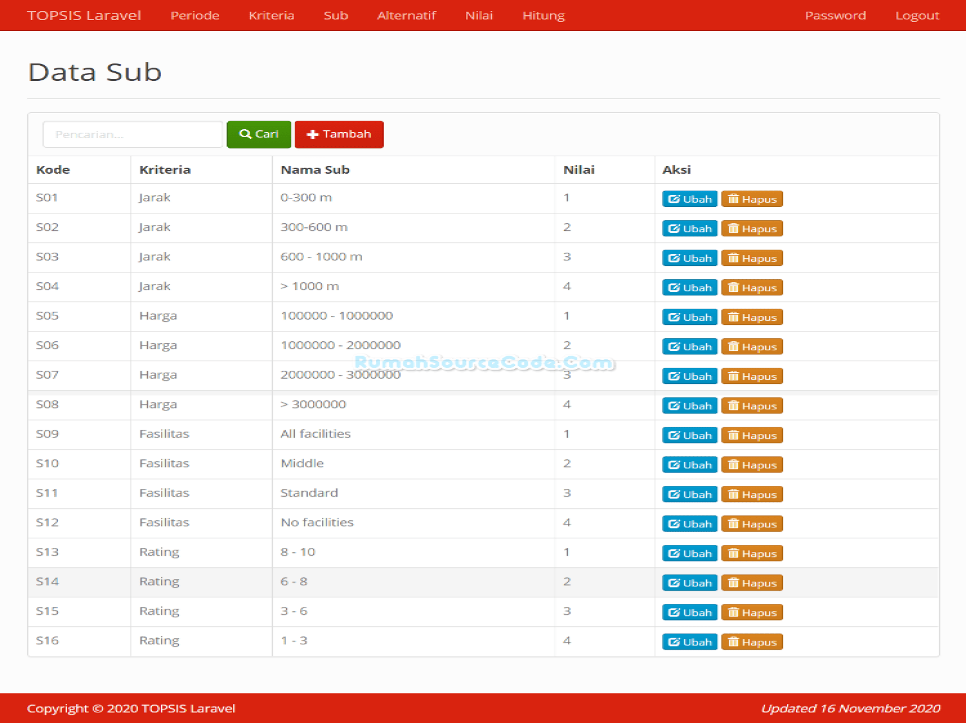Click Hapus for S09 All facilities

tap(752, 435)
